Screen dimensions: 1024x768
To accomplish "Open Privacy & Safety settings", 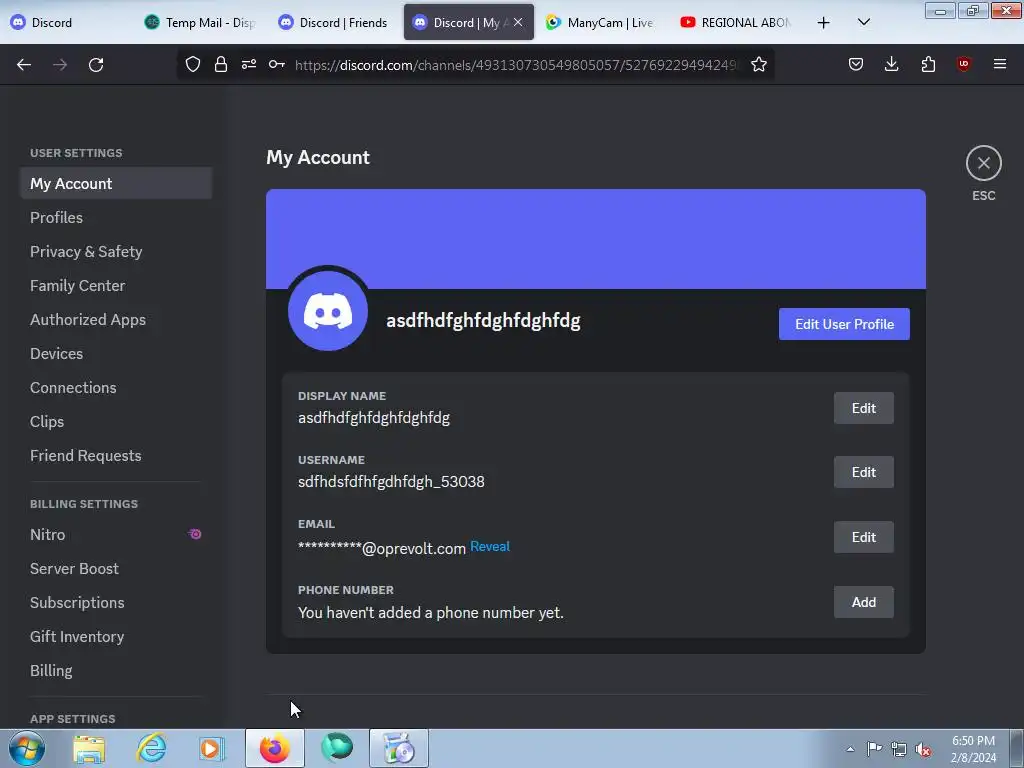I will click(x=116, y=251).
